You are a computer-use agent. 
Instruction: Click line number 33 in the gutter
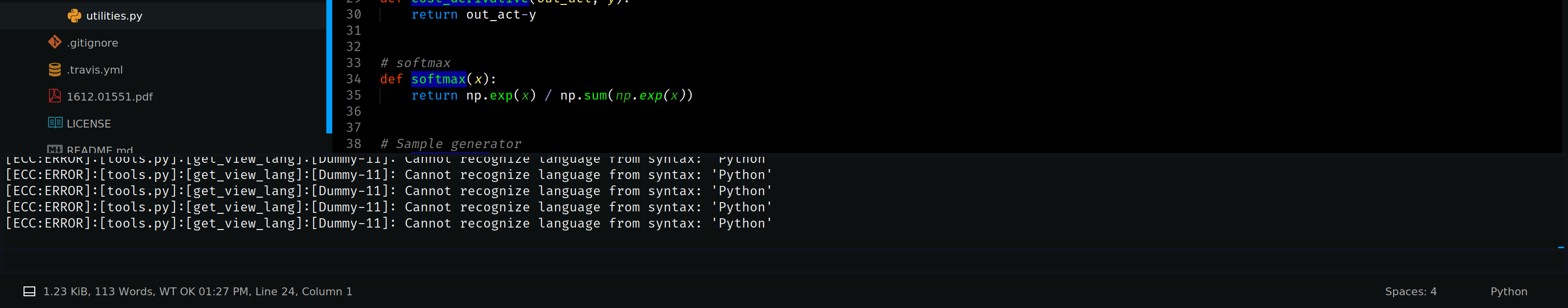click(354, 63)
